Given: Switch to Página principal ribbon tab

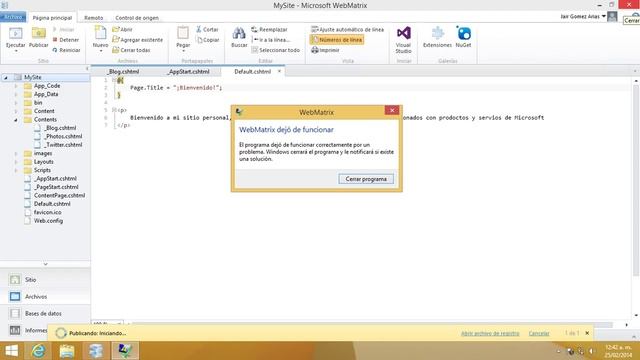Looking at the screenshot, I should pyautogui.click(x=52, y=18).
